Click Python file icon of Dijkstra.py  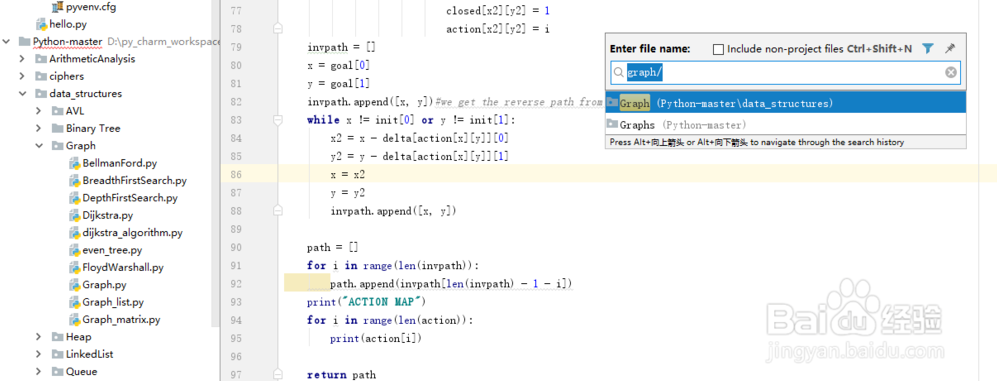(x=74, y=216)
